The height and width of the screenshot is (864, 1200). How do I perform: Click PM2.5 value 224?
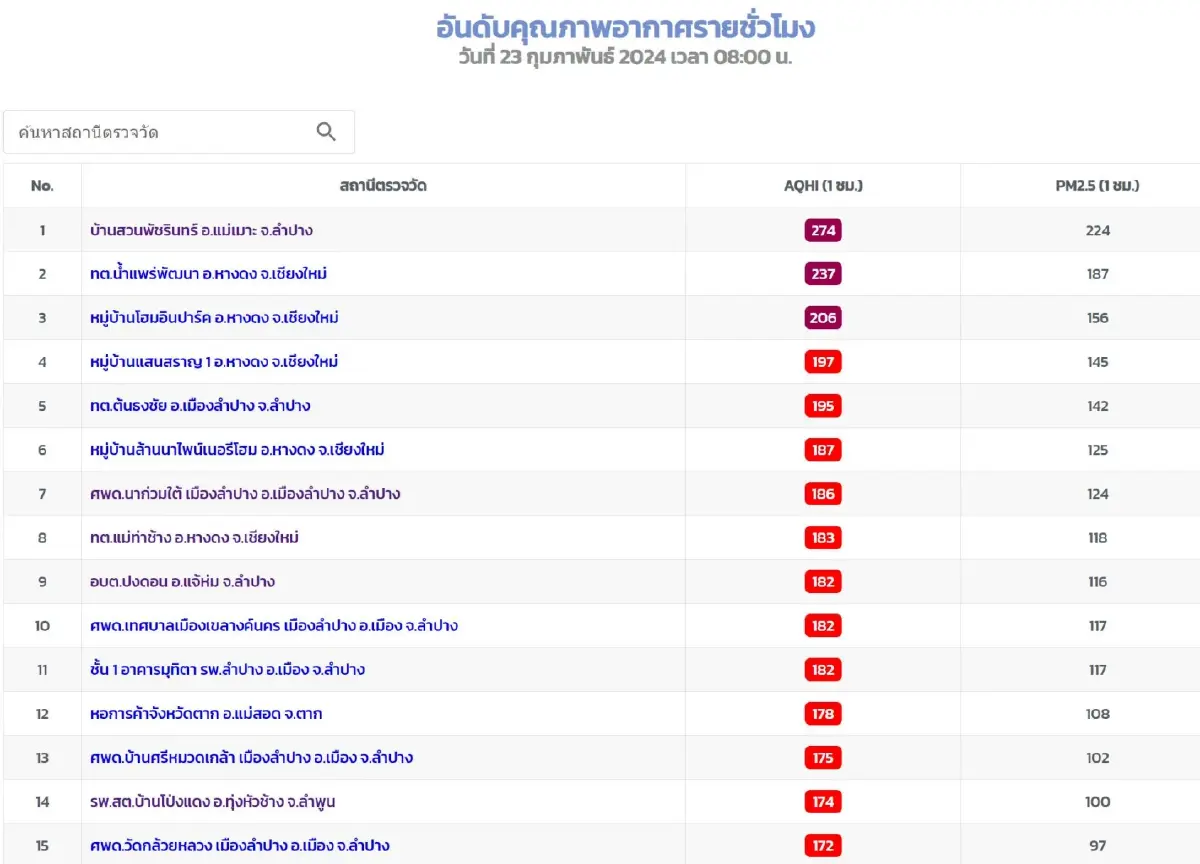(1098, 230)
